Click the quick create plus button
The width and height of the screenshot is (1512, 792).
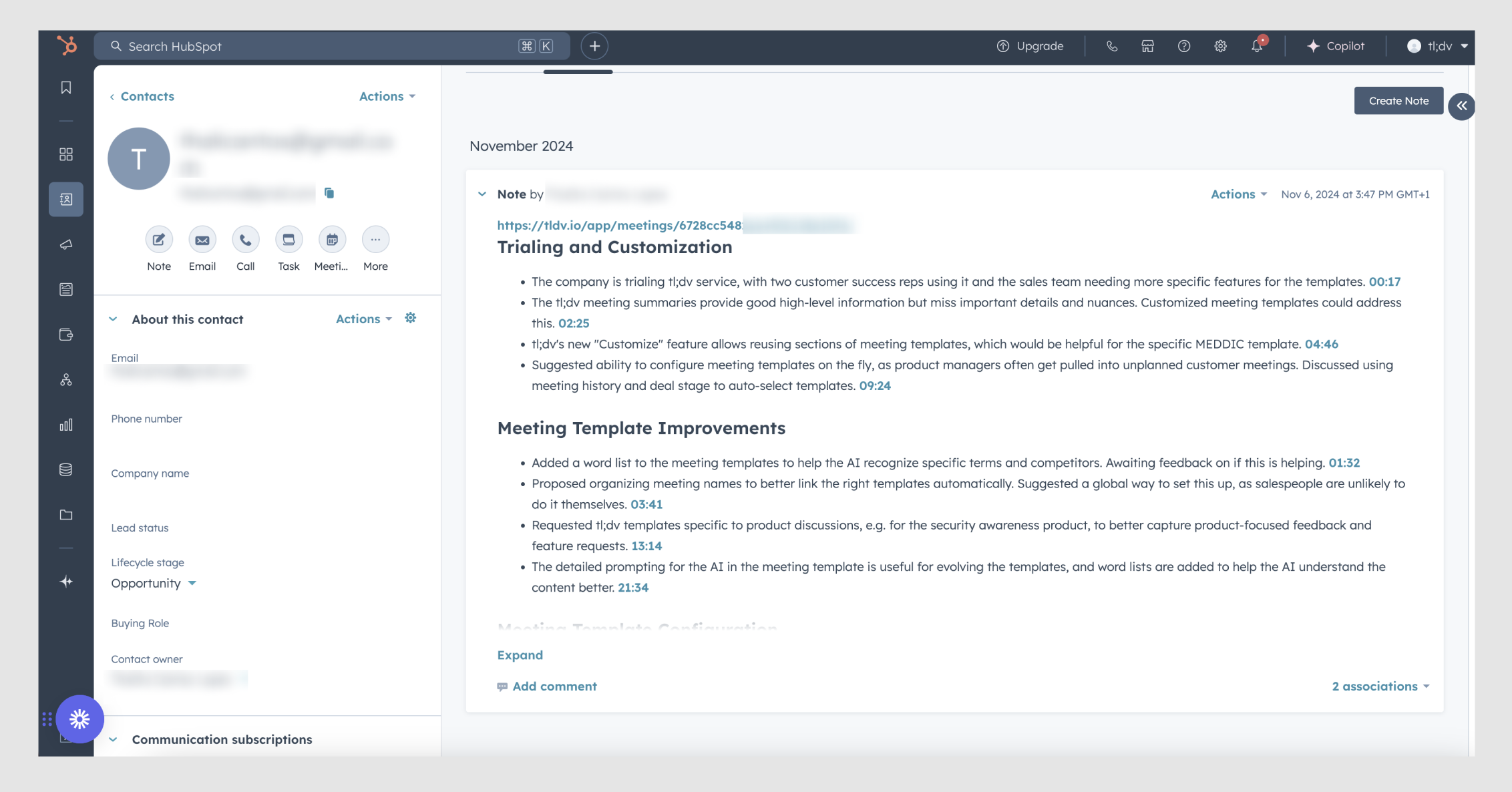(x=594, y=46)
